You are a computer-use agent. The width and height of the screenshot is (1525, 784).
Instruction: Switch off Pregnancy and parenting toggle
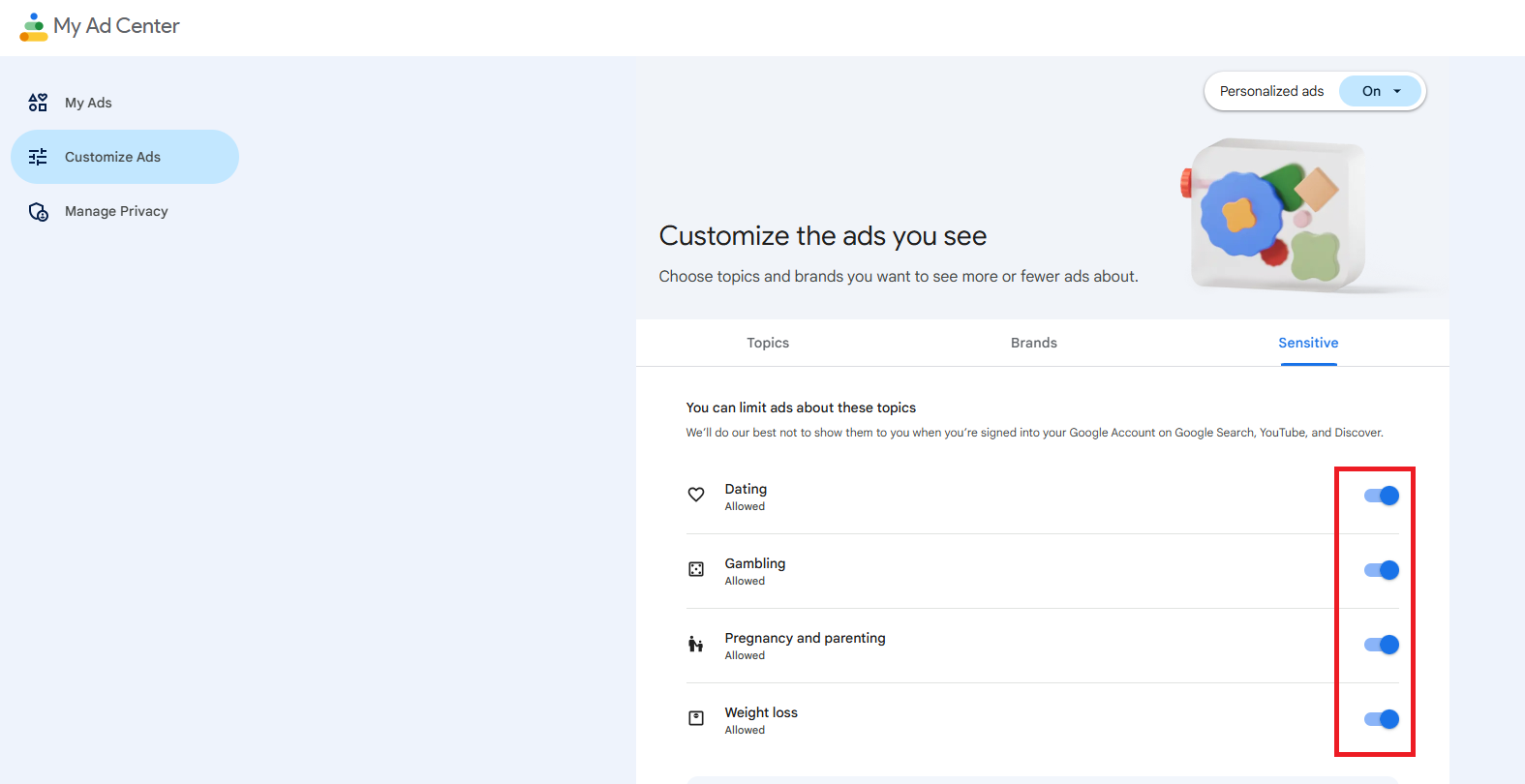(1382, 645)
